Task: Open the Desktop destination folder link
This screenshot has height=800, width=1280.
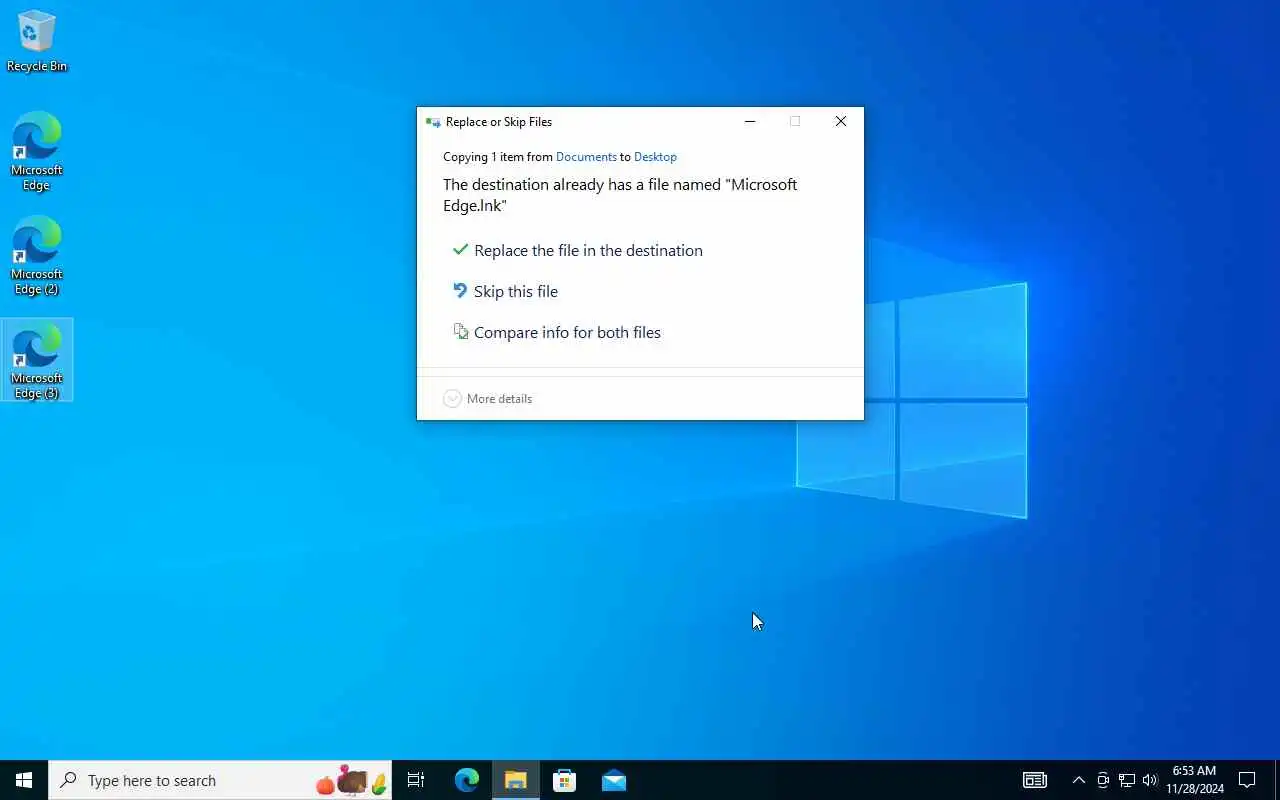Action: click(655, 157)
